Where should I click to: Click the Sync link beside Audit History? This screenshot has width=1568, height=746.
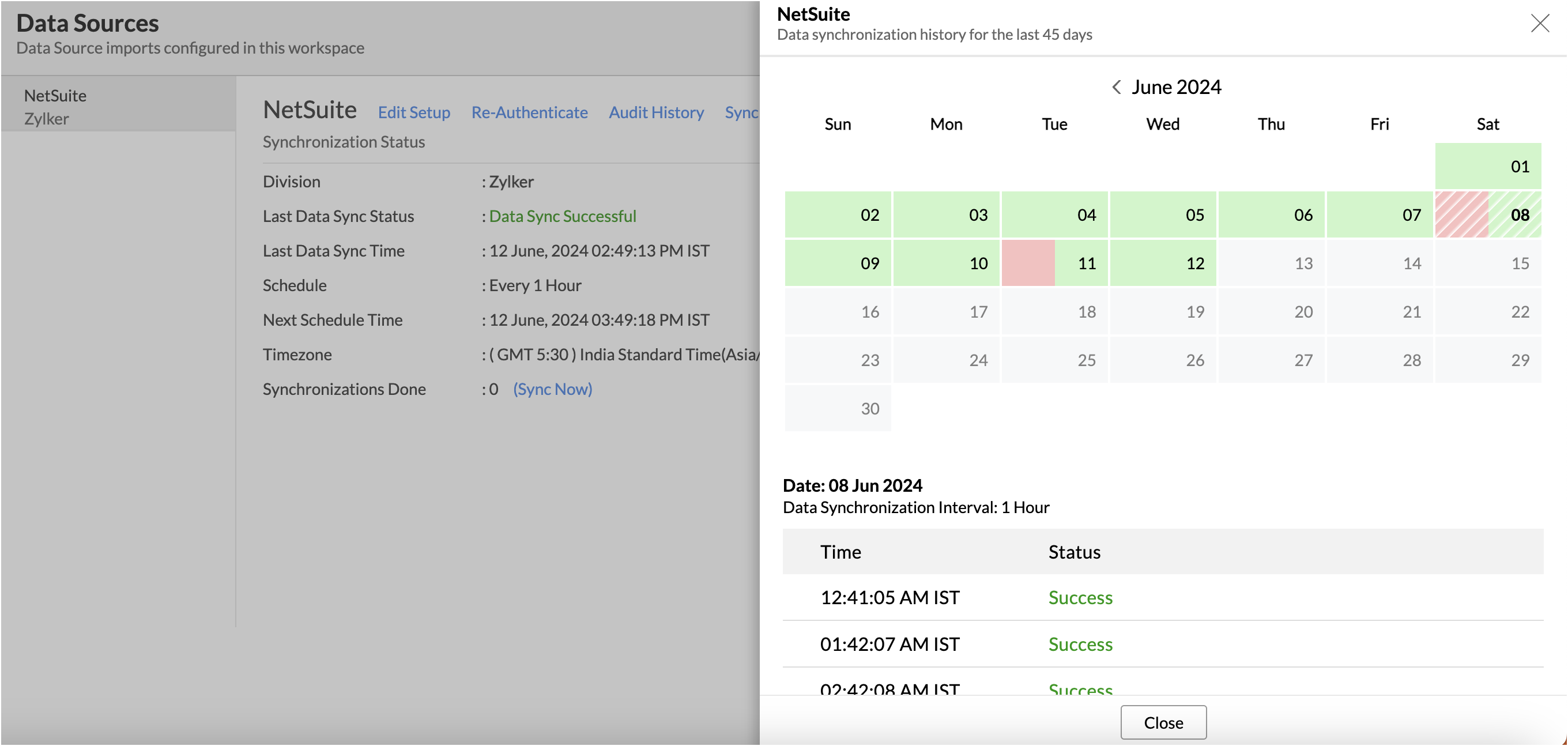point(741,112)
